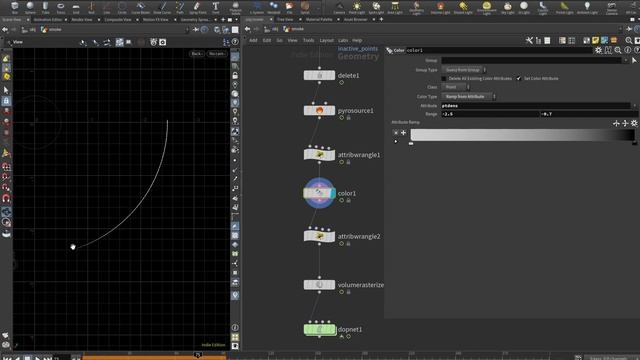Image resolution: width=640 pixels, height=360 pixels.
Task: Add a Portal Light from the shelf
Action: [x=564, y=7]
